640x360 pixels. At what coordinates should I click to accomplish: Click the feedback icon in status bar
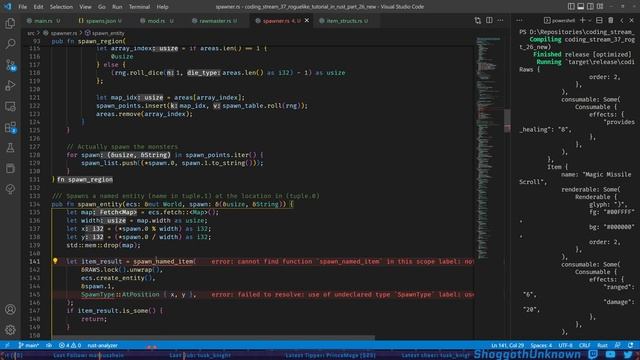pyautogui.click(x=618, y=345)
